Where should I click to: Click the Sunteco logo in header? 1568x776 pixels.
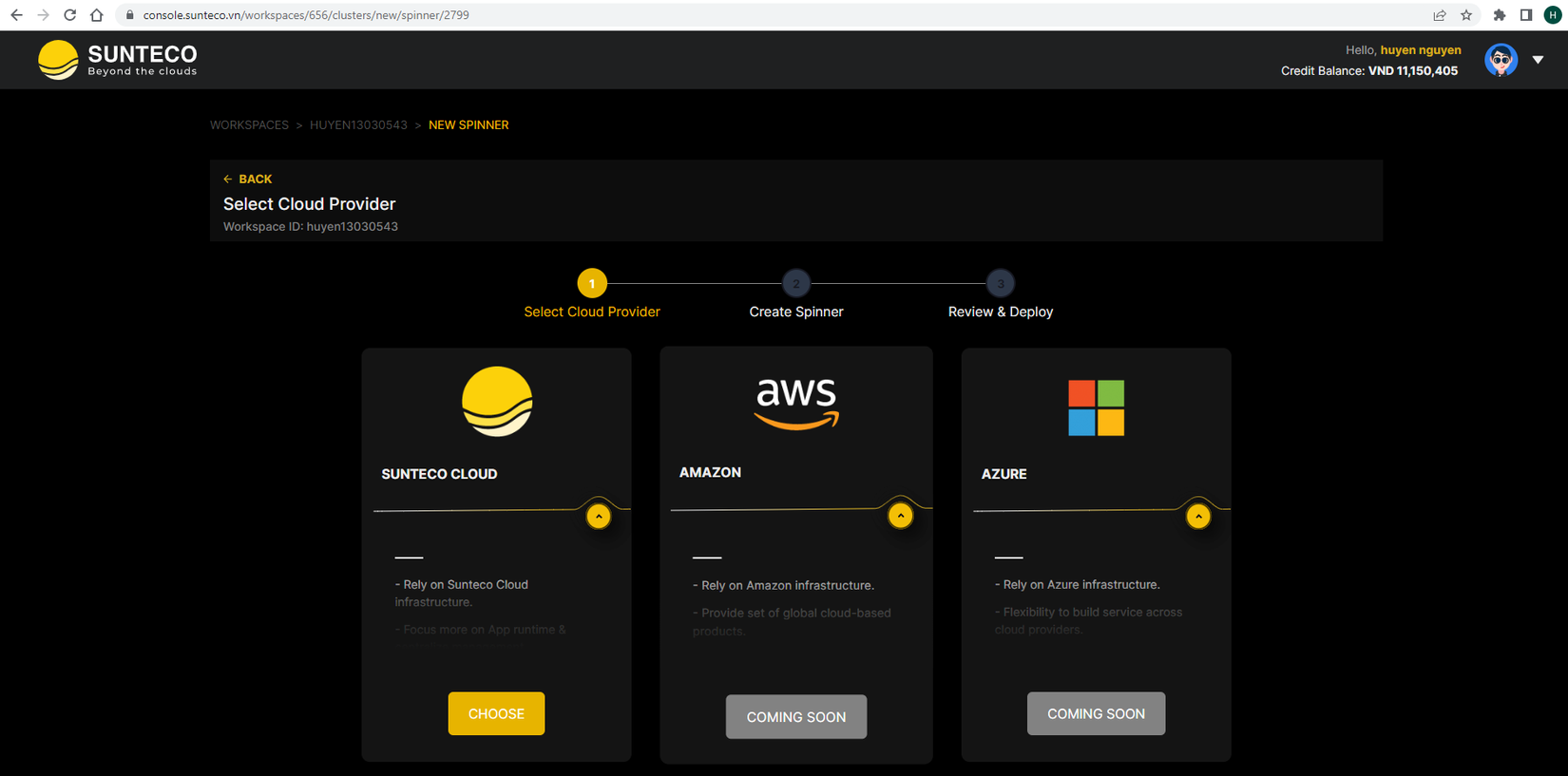(x=118, y=60)
